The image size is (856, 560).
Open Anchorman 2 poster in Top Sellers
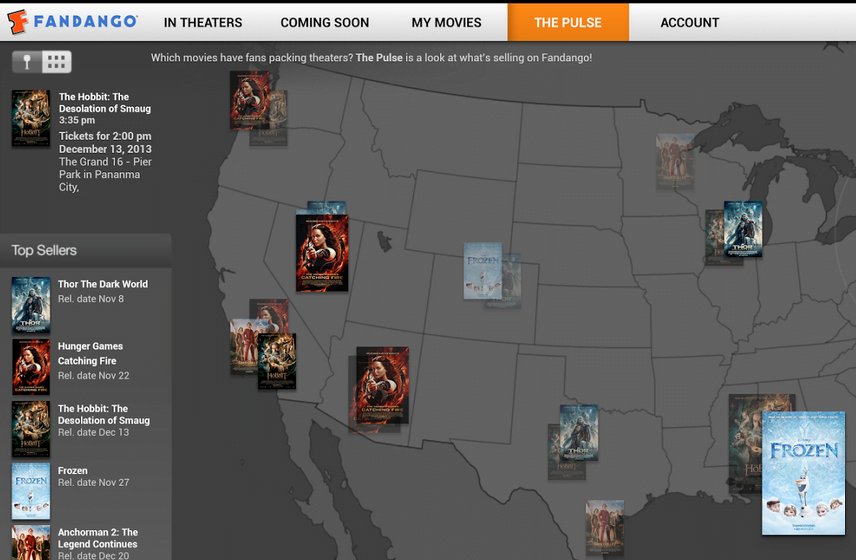(x=31, y=543)
